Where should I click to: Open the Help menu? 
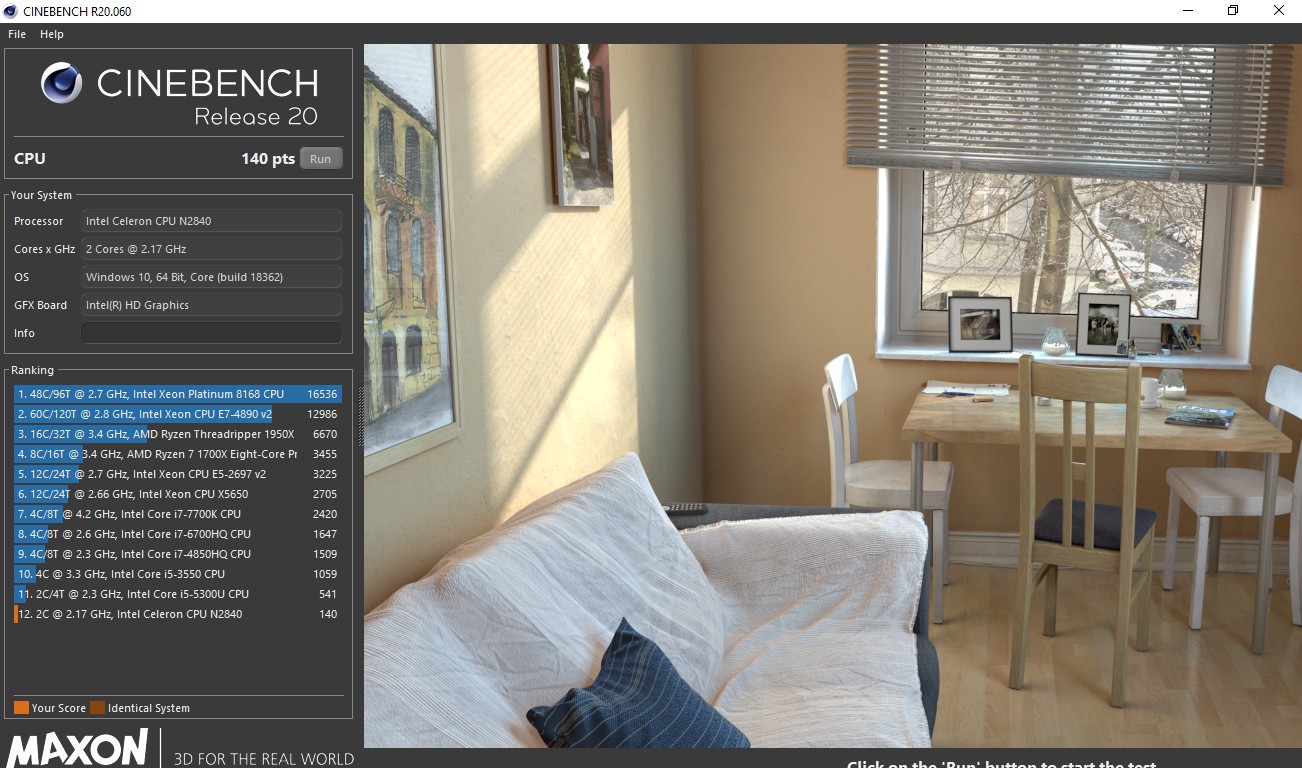tap(52, 34)
